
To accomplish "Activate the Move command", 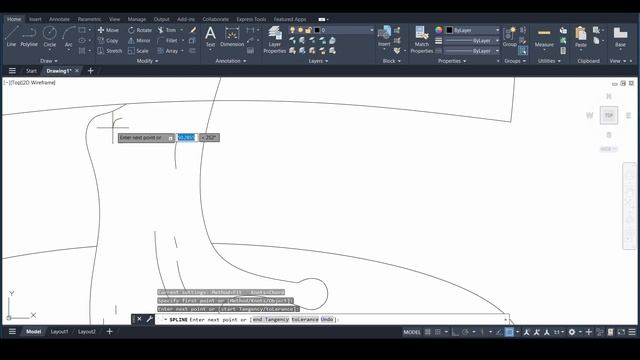I will coord(108,30).
